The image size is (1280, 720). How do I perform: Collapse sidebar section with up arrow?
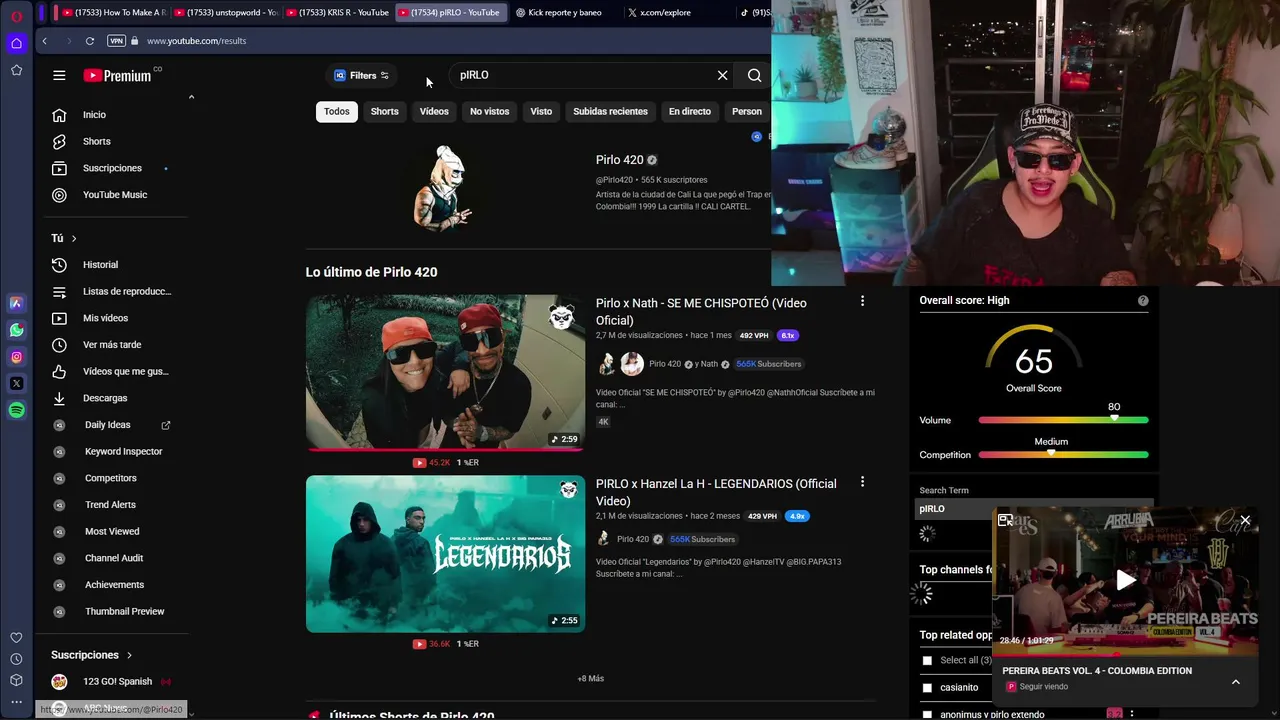click(x=191, y=97)
